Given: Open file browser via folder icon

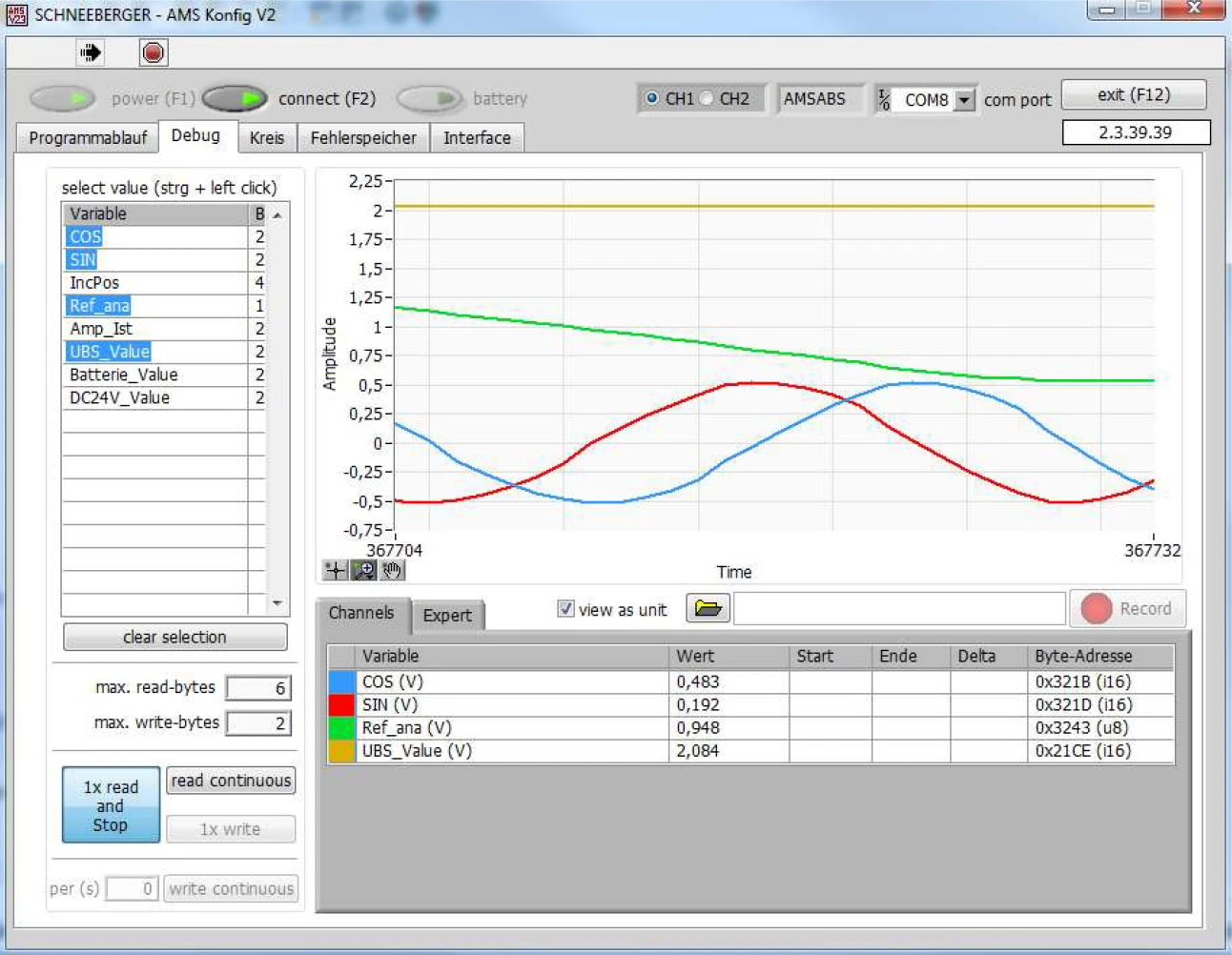Looking at the screenshot, I should (x=708, y=608).
